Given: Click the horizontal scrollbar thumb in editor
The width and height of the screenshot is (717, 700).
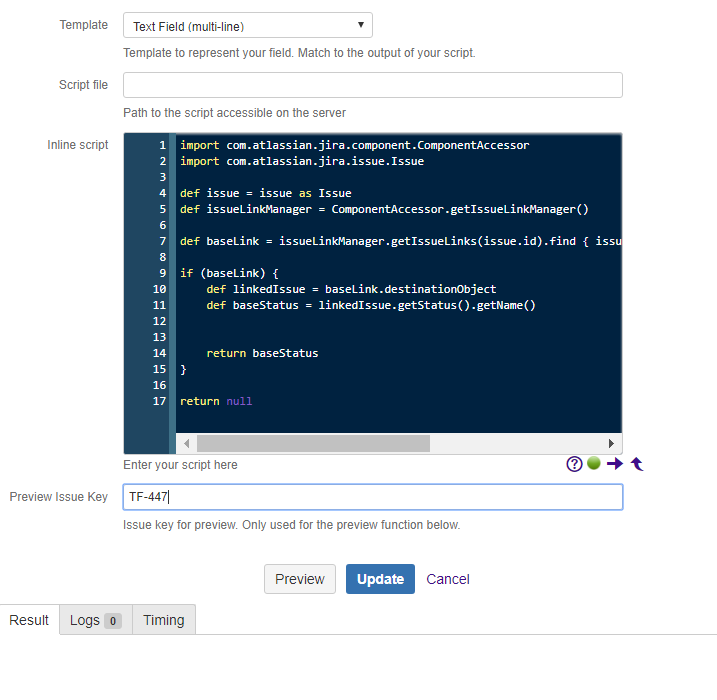Looking at the screenshot, I should point(313,444).
